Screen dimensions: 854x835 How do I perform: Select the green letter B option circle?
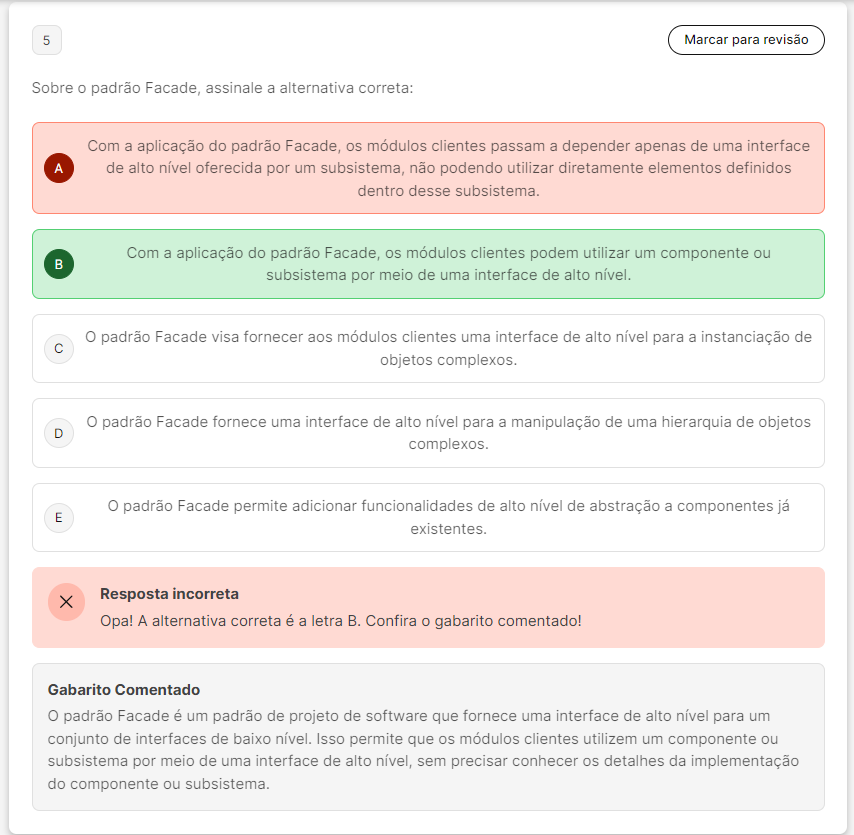(x=59, y=264)
